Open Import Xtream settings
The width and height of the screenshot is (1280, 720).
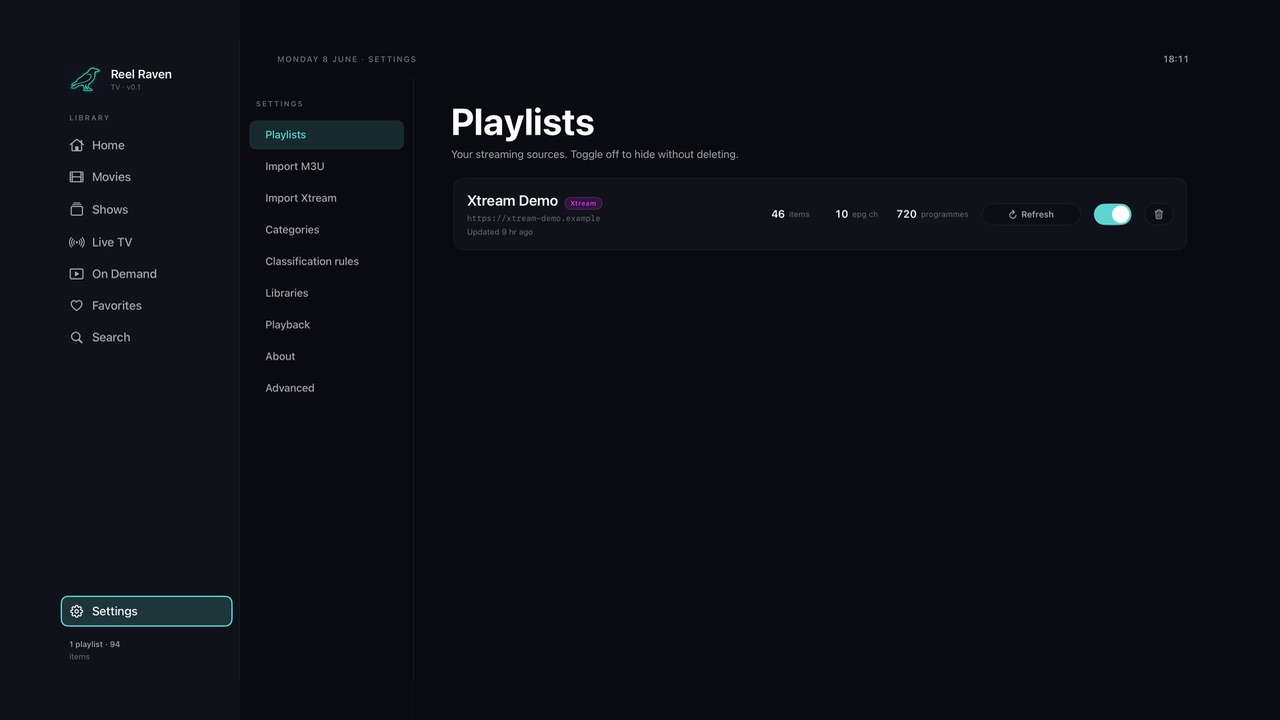[x=326, y=198]
